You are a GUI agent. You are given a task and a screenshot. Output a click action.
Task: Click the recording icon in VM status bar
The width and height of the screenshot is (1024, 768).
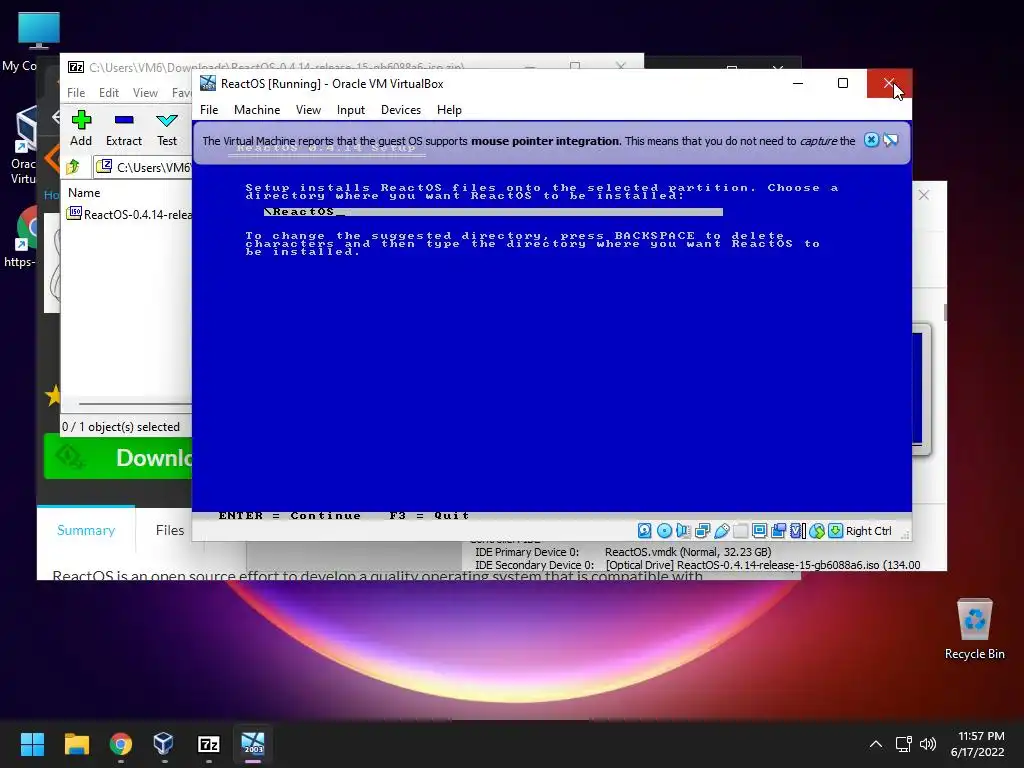pyautogui.click(x=778, y=531)
